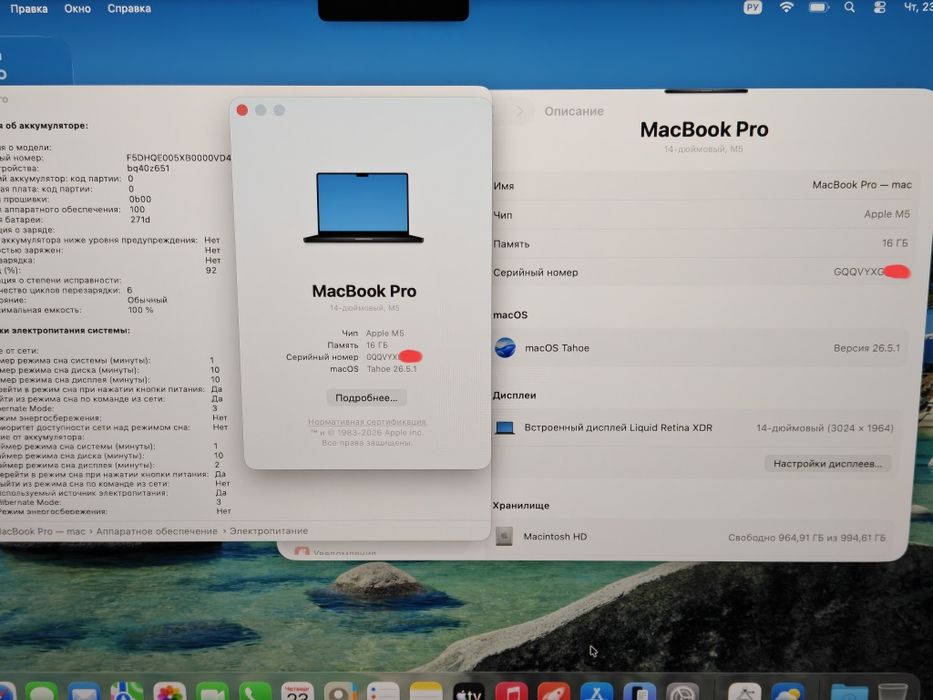933x700 pixels.
Task: Close the About This Mac window
Action: tap(242, 110)
